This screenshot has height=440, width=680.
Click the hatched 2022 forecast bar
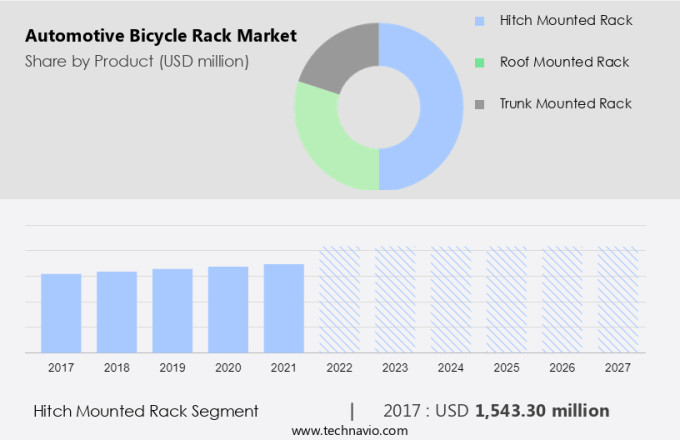pyautogui.click(x=339, y=299)
